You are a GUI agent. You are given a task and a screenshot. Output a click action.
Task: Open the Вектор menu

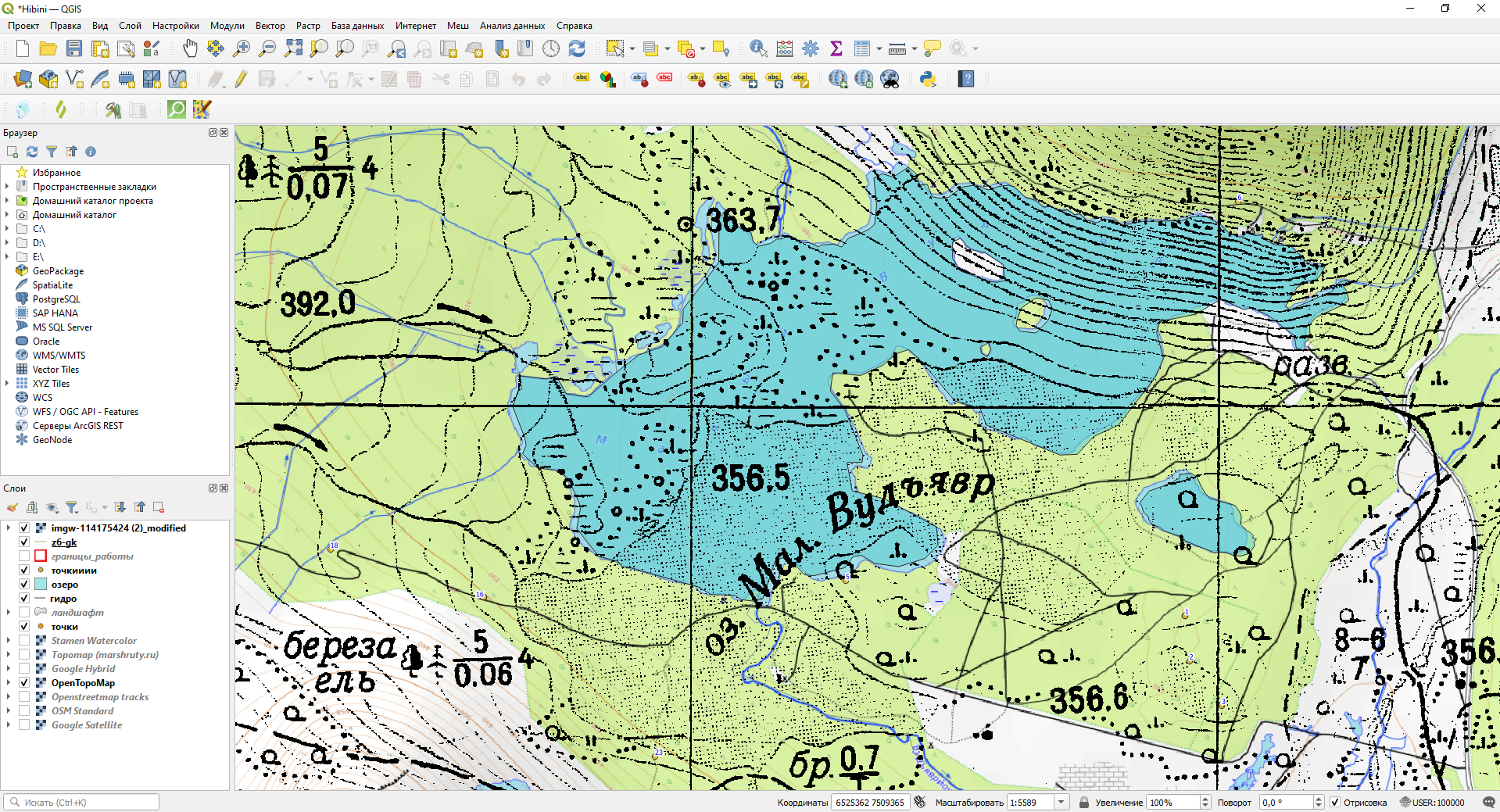pyautogui.click(x=270, y=26)
